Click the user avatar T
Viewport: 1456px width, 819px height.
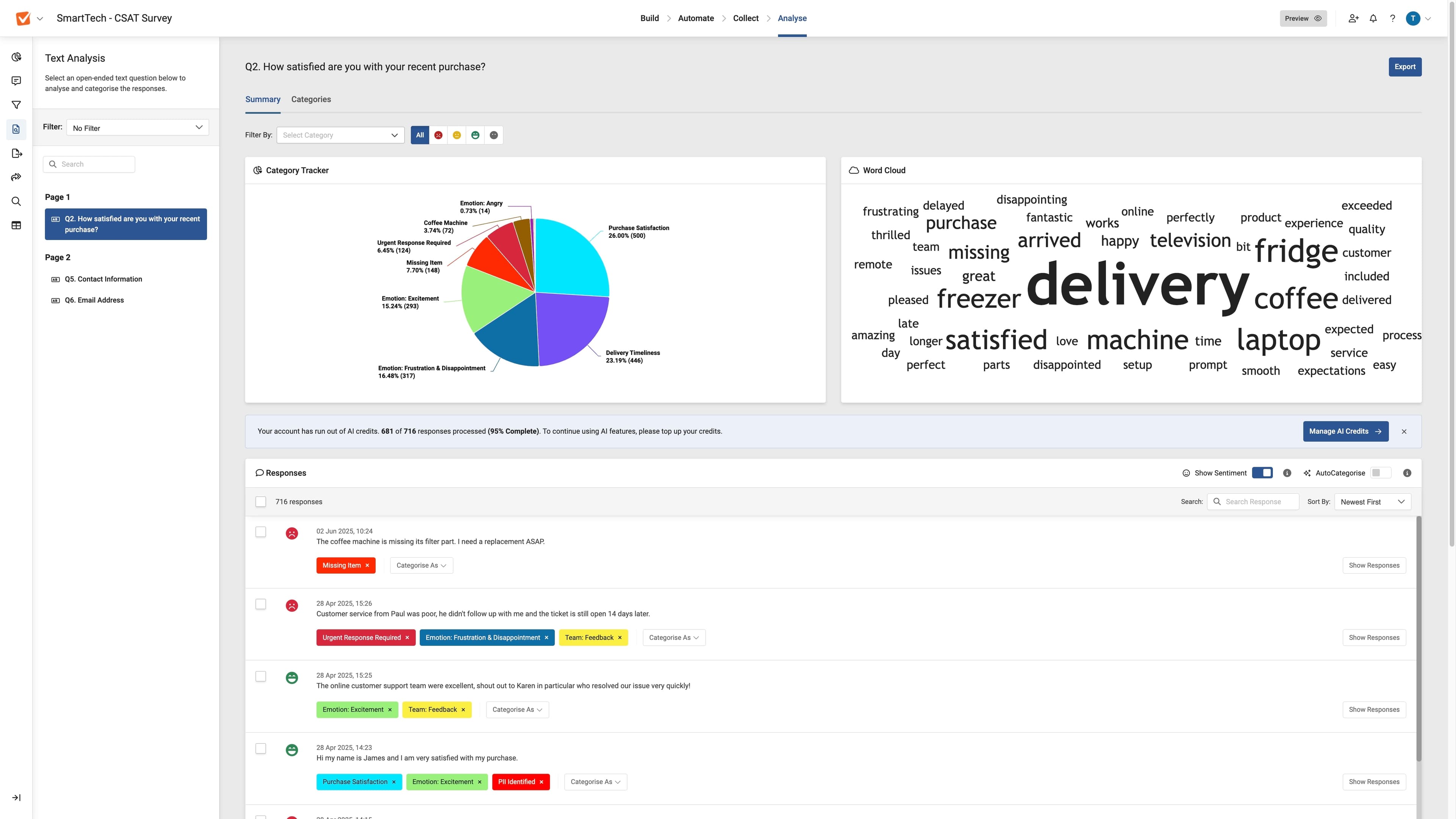[x=1413, y=18]
